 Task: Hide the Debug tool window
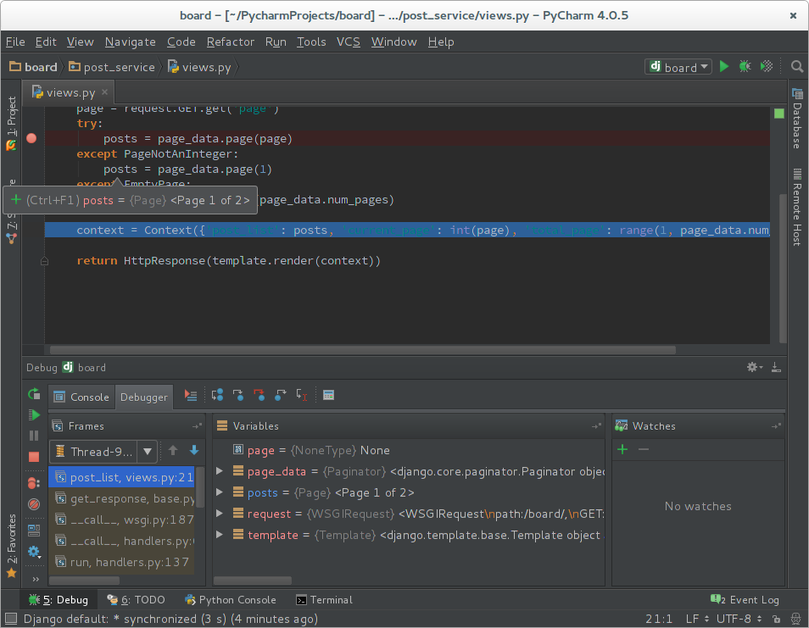(x=776, y=367)
